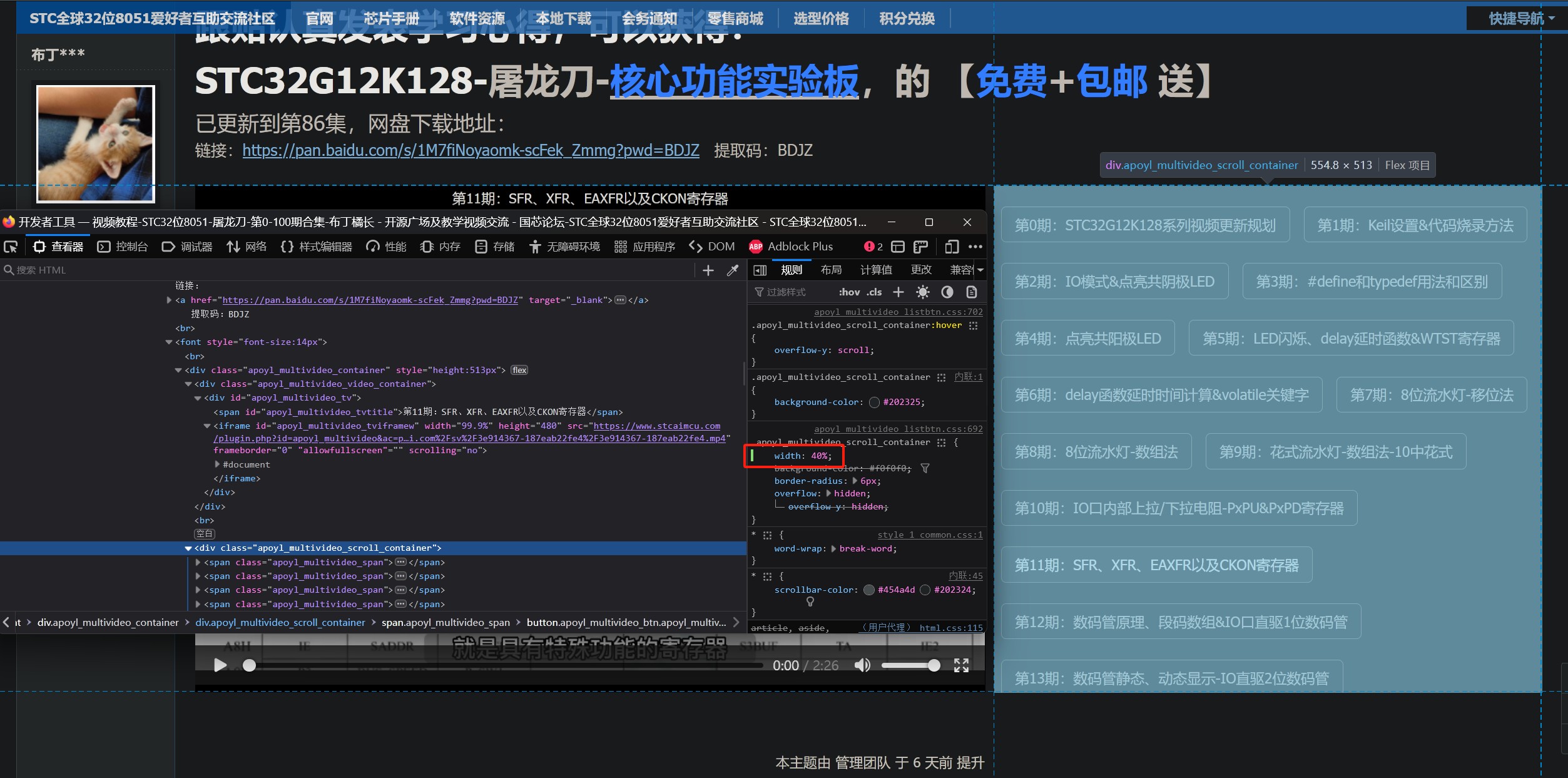1568x778 pixels.
Task: Click the print media simulation icon
Action: [971, 292]
